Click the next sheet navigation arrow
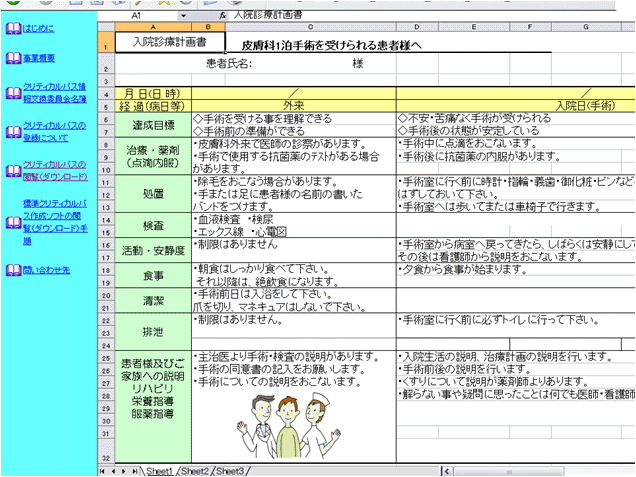The width and height of the screenshot is (636, 477). (x=122, y=470)
